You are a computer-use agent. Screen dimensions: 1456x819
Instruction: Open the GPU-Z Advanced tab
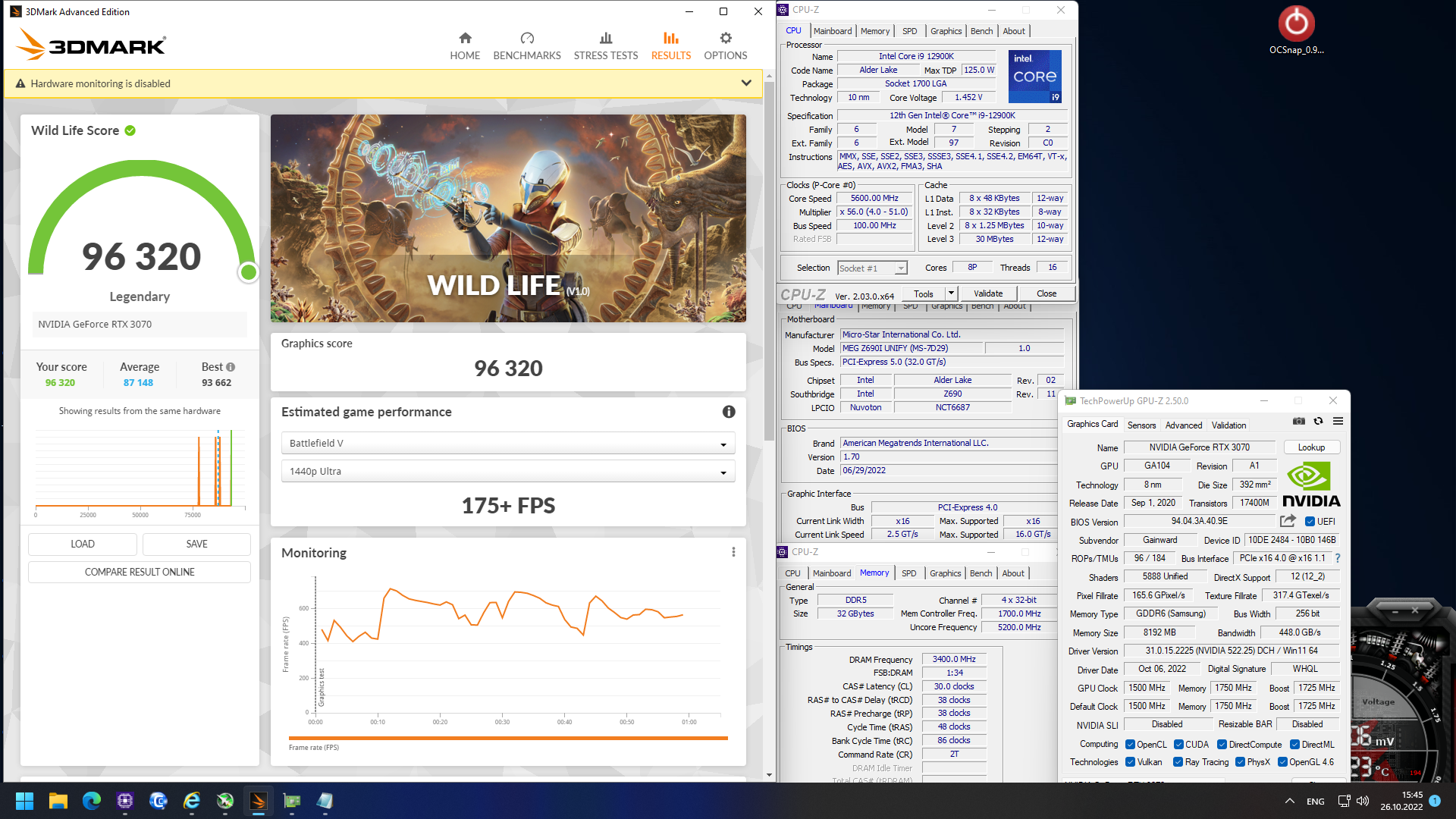(x=1183, y=425)
